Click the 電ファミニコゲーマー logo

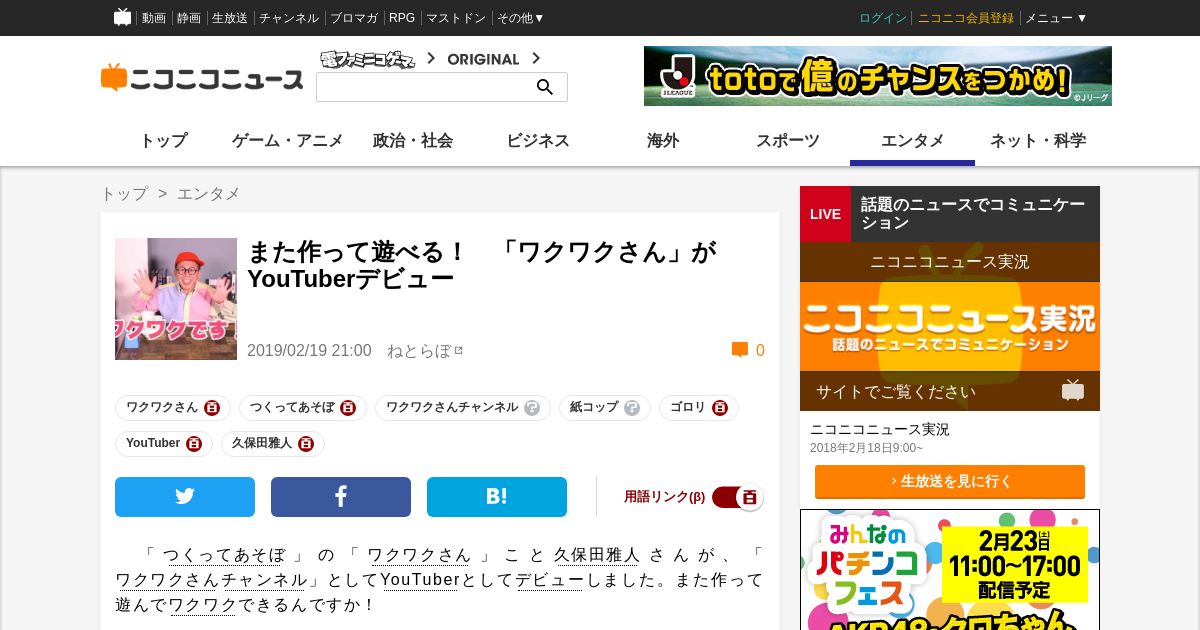367,59
